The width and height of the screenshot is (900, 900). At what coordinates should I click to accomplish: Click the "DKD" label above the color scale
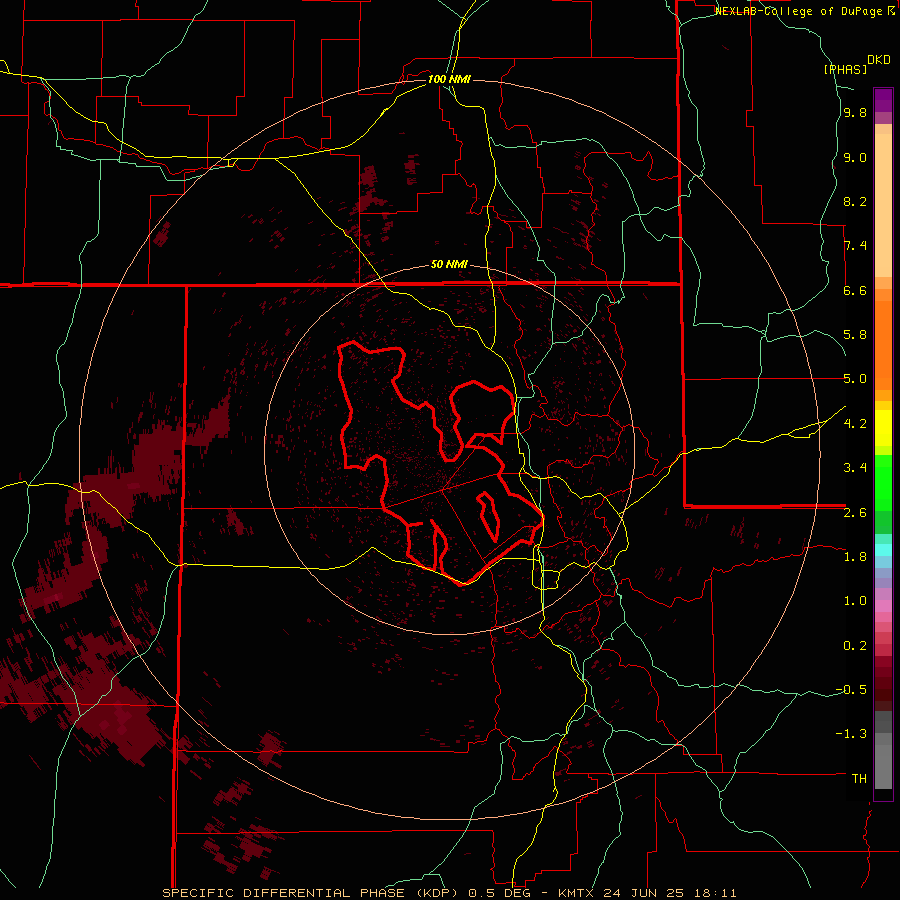coord(879,60)
